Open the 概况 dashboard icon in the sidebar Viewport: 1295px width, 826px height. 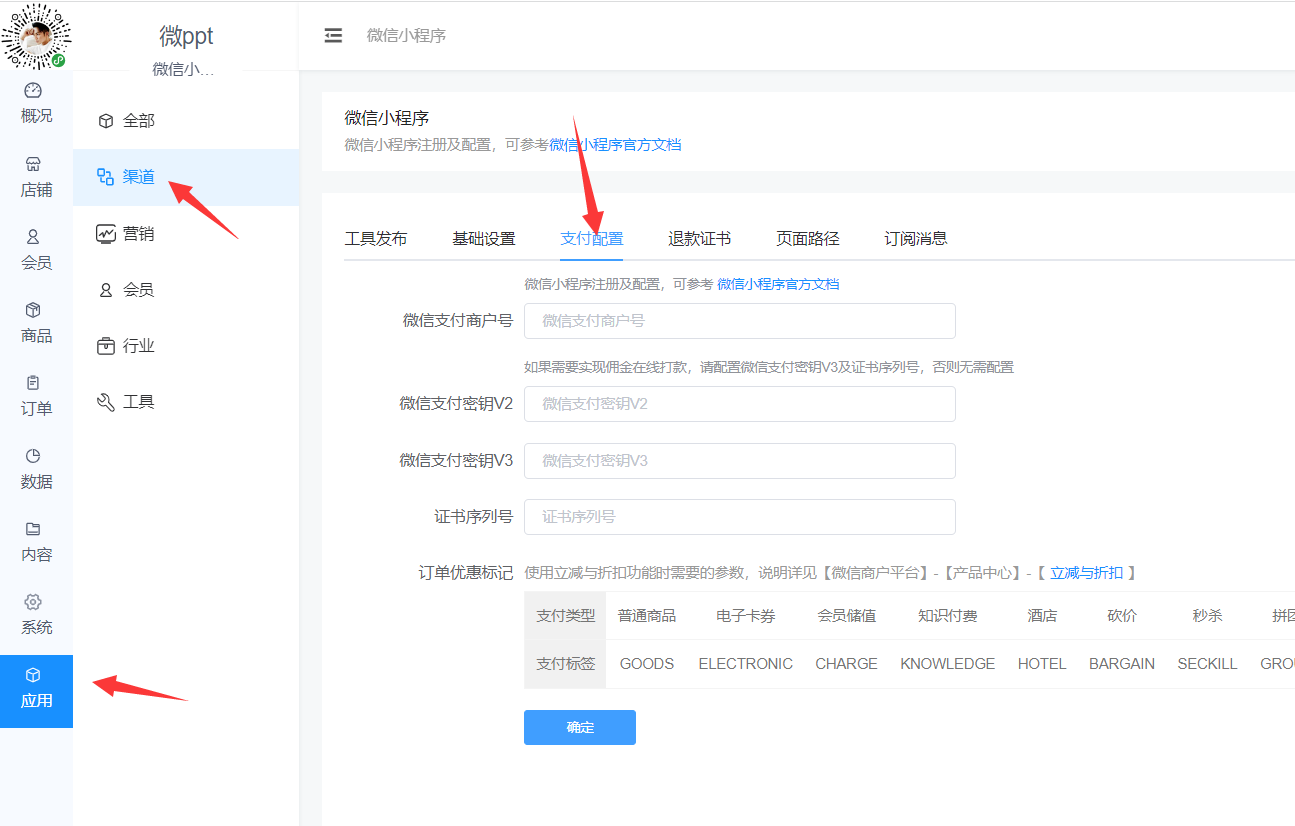click(x=33, y=90)
